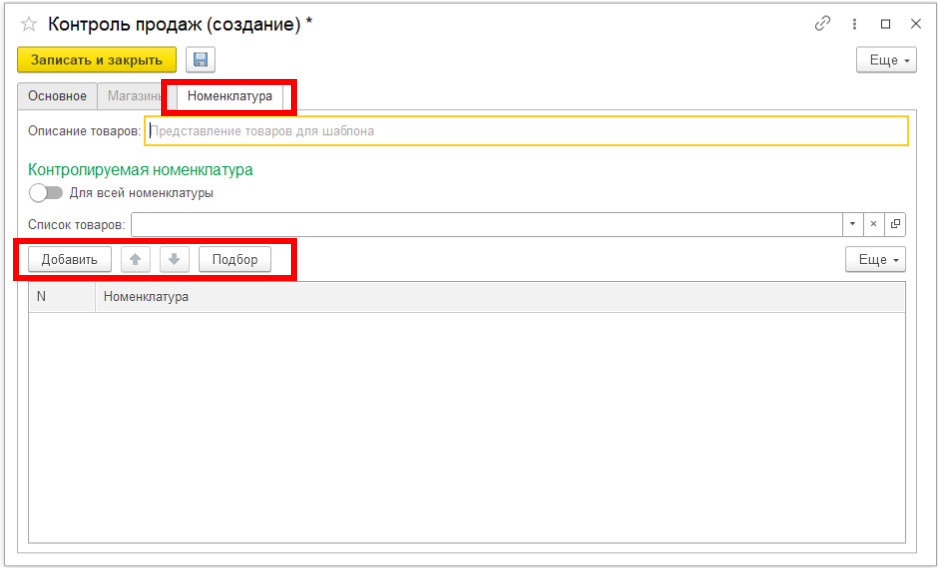Click inside the Список товаров field
The image size is (938, 569).
[486, 224]
